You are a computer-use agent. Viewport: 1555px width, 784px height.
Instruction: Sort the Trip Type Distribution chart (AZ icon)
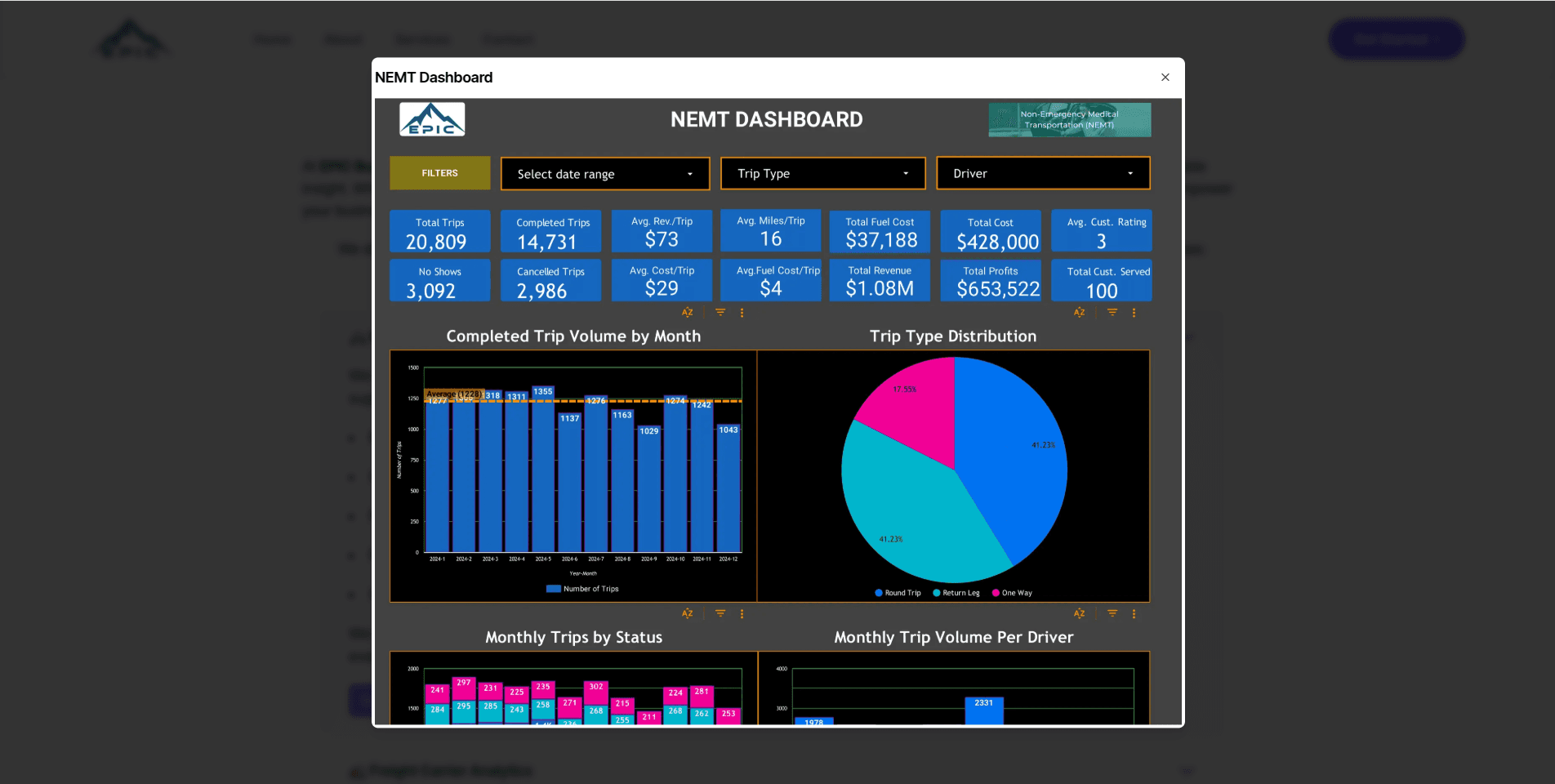click(1080, 313)
